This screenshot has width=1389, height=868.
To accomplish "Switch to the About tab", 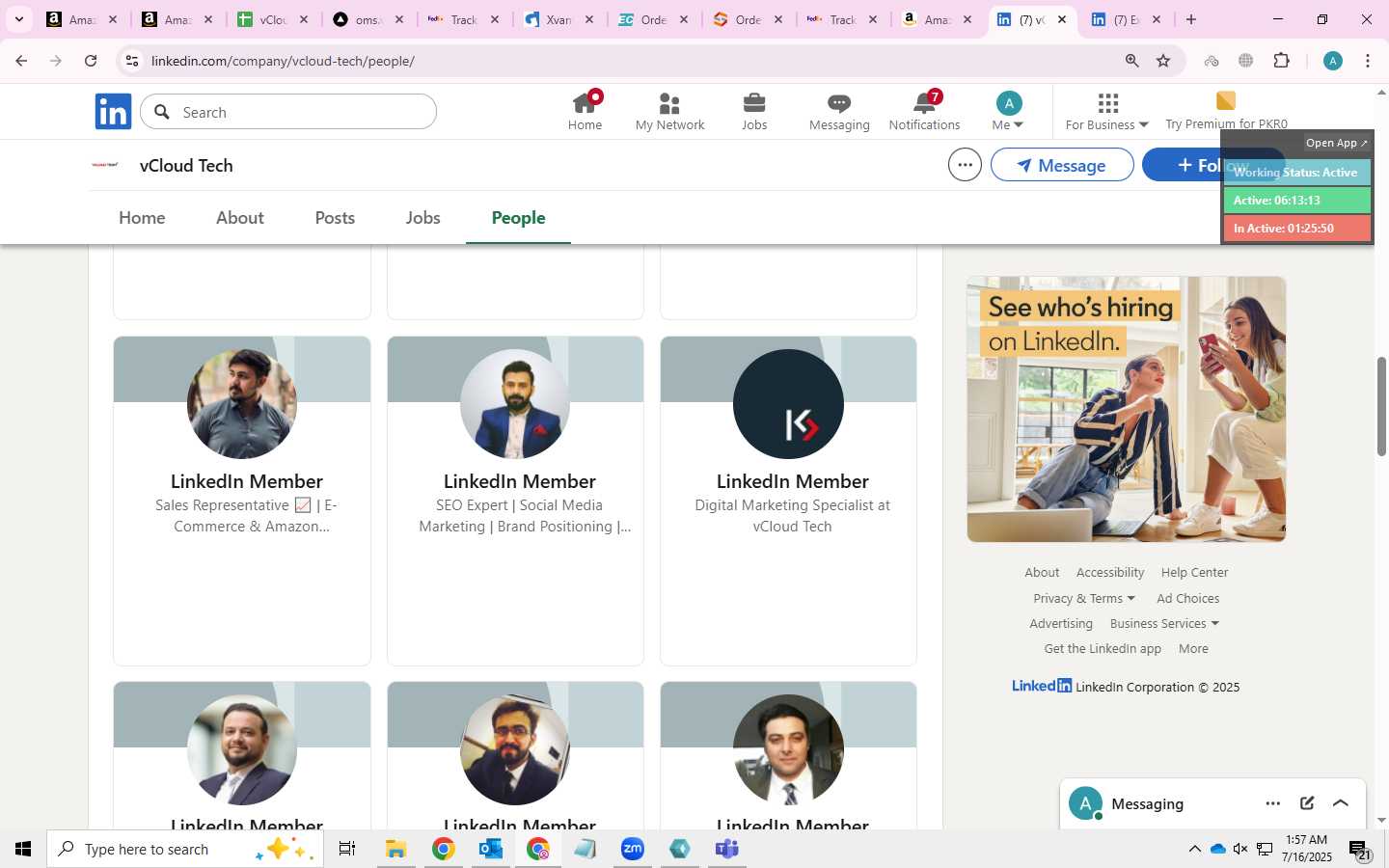I will pyautogui.click(x=240, y=217).
